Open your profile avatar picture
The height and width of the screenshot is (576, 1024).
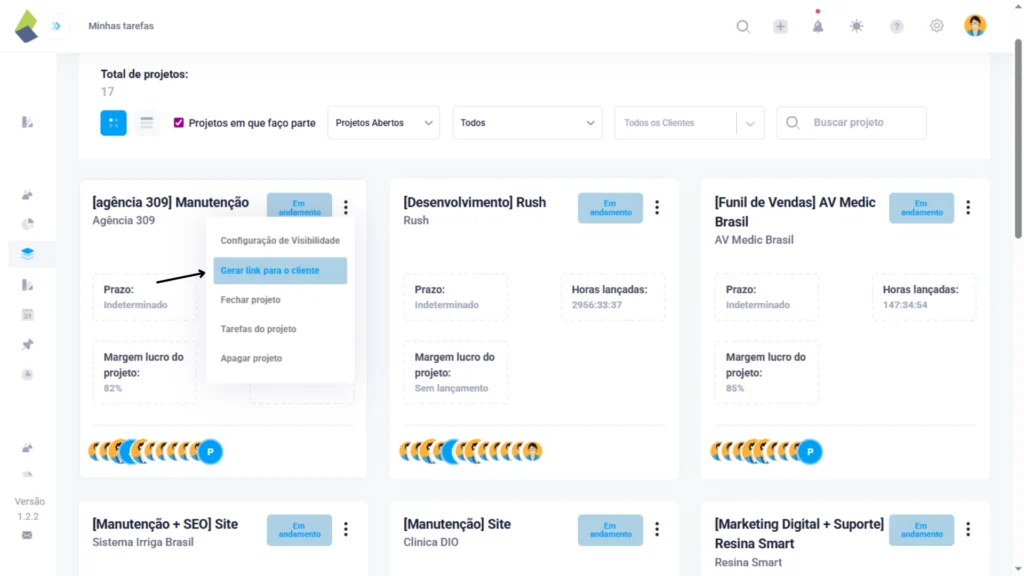975,25
